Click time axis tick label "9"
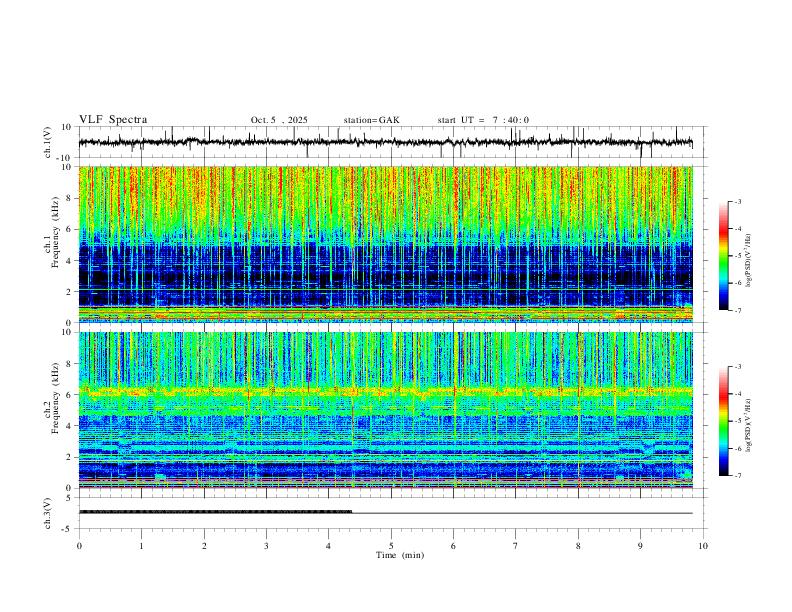Image resolution: width=792 pixels, height=612 pixels. pyautogui.click(x=640, y=546)
